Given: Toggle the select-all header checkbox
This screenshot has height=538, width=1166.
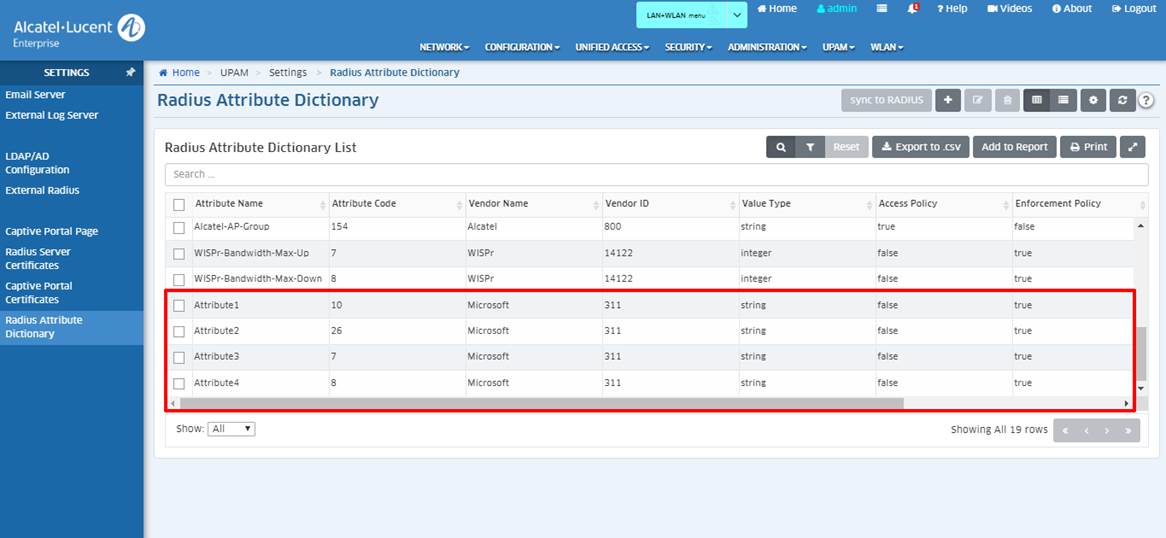Looking at the screenshot, I should coord(179,204).
